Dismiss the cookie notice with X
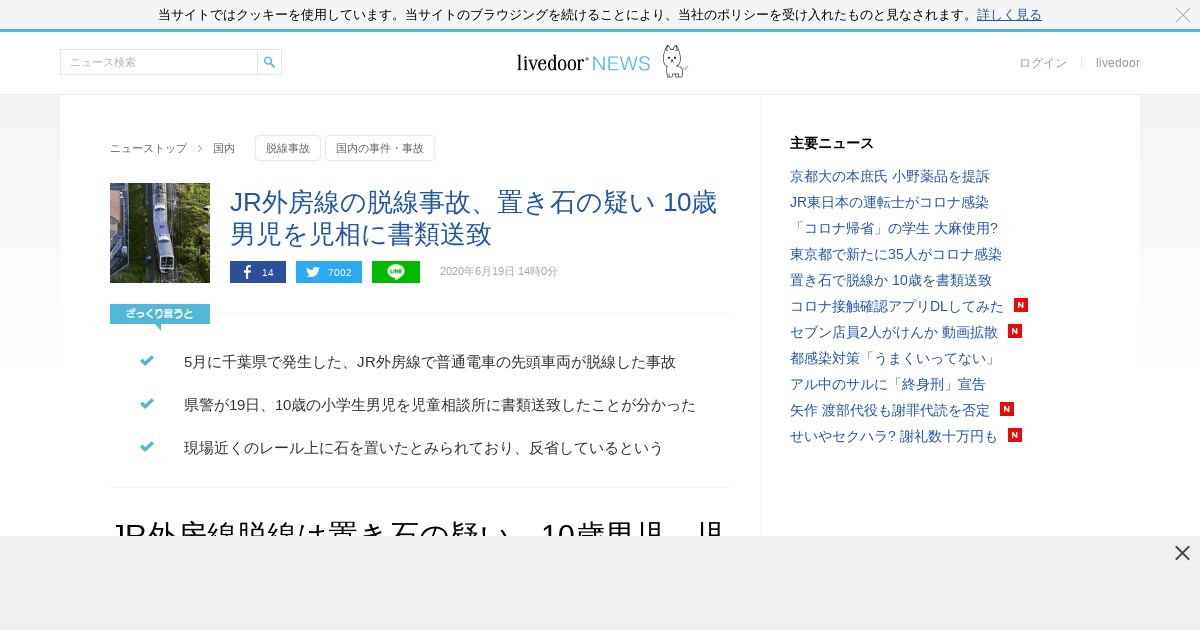This screenshot has width=1200, height=630. [x=1183, y=14]
